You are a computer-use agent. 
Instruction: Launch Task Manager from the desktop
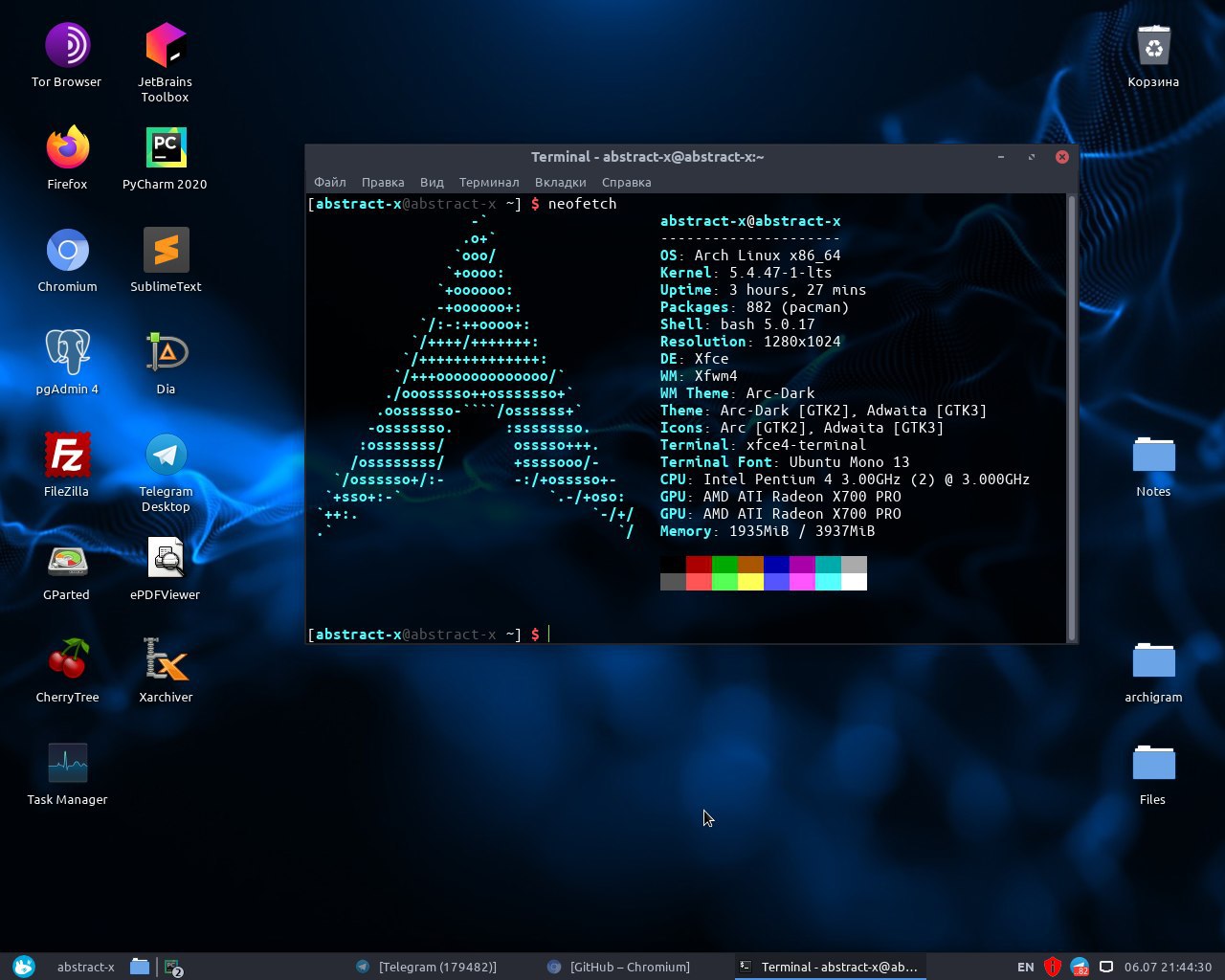67,774
